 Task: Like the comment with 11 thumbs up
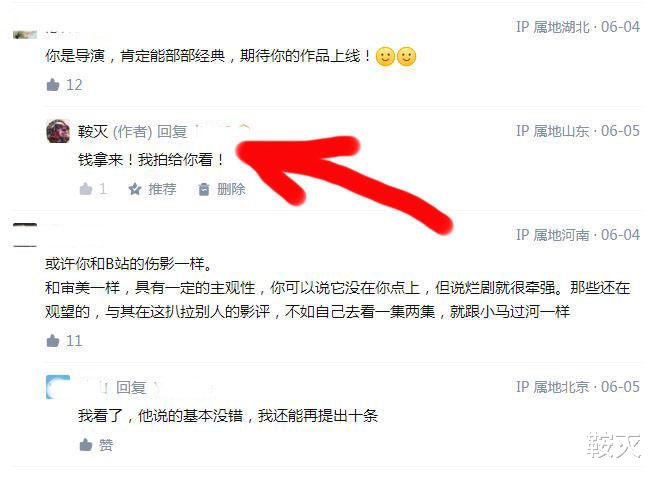53,341
